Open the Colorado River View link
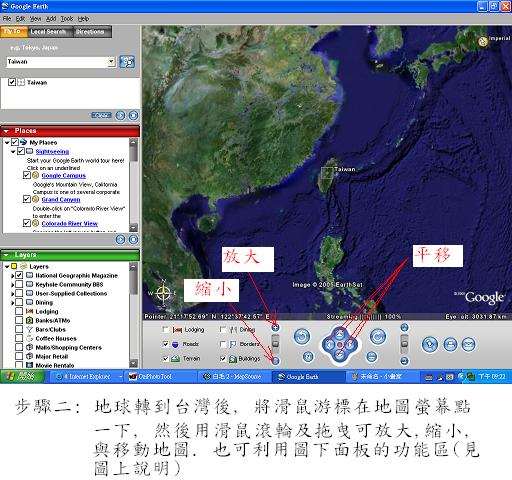 click(70, 223)
